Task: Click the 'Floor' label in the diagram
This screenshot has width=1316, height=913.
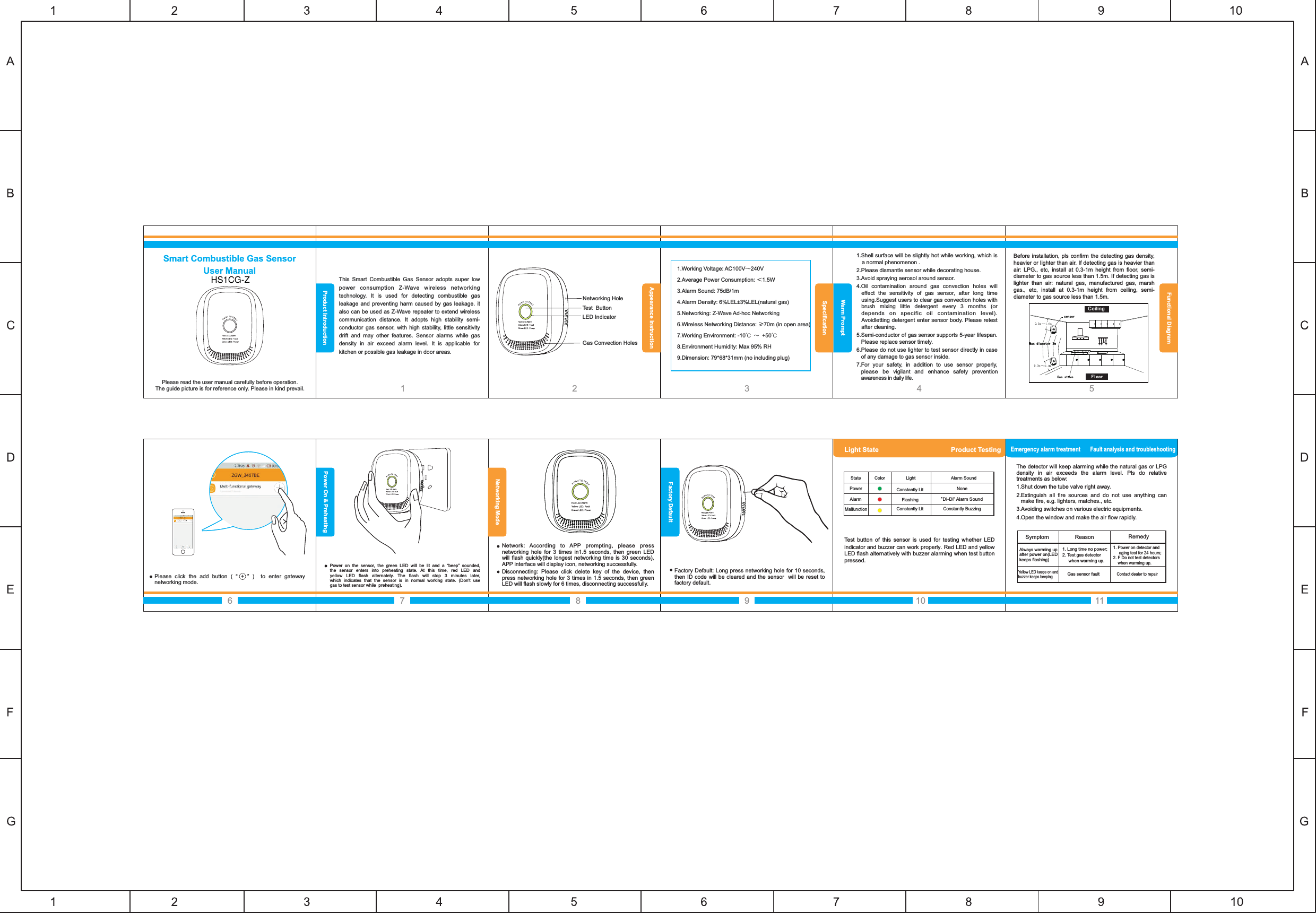Action: coord(1097,377)
